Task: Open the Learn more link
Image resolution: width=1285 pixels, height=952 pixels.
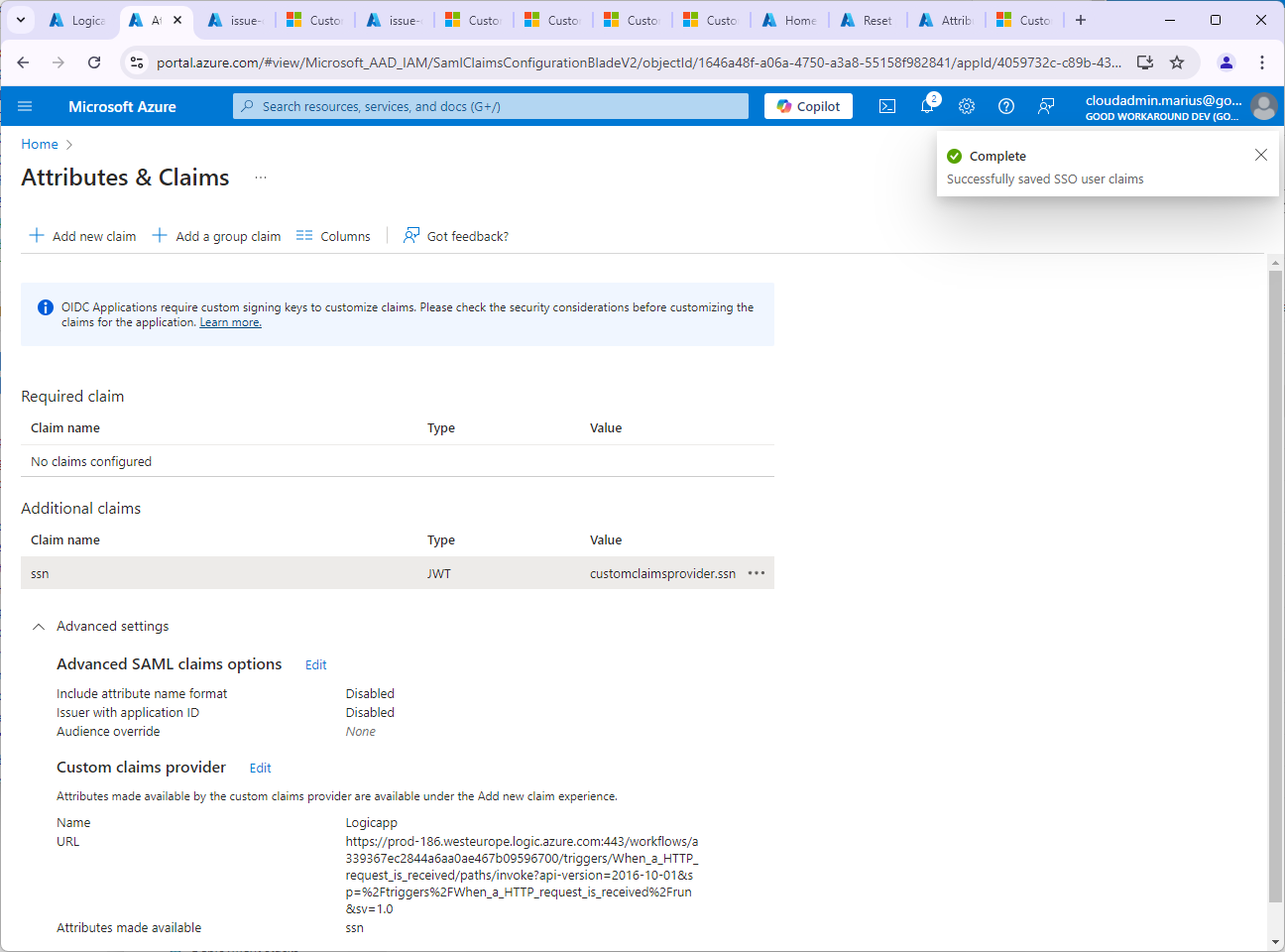Action: pos(230,322)
